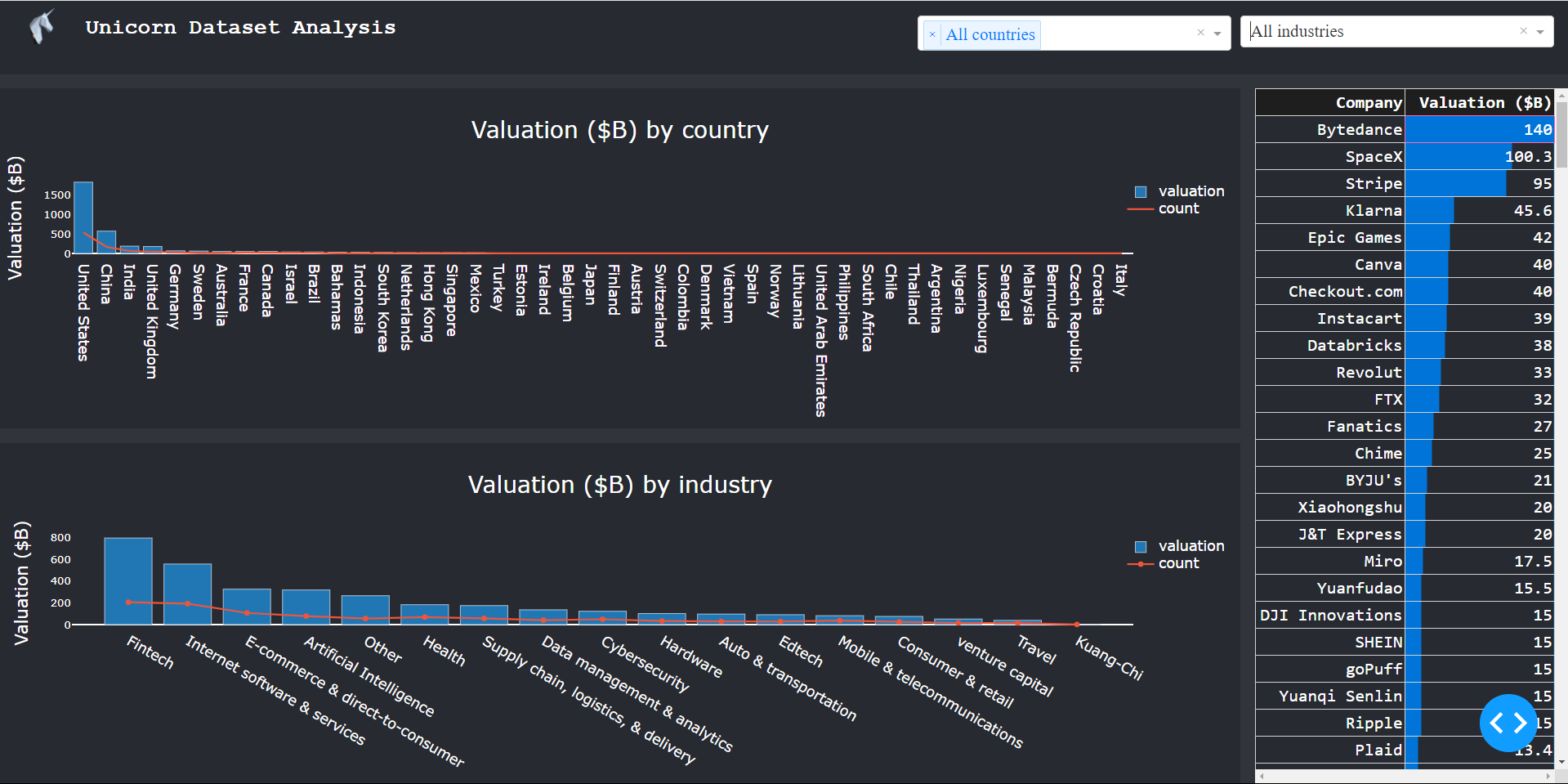
Task: Select the Bytedance company cell
Action: [1330, 129]
